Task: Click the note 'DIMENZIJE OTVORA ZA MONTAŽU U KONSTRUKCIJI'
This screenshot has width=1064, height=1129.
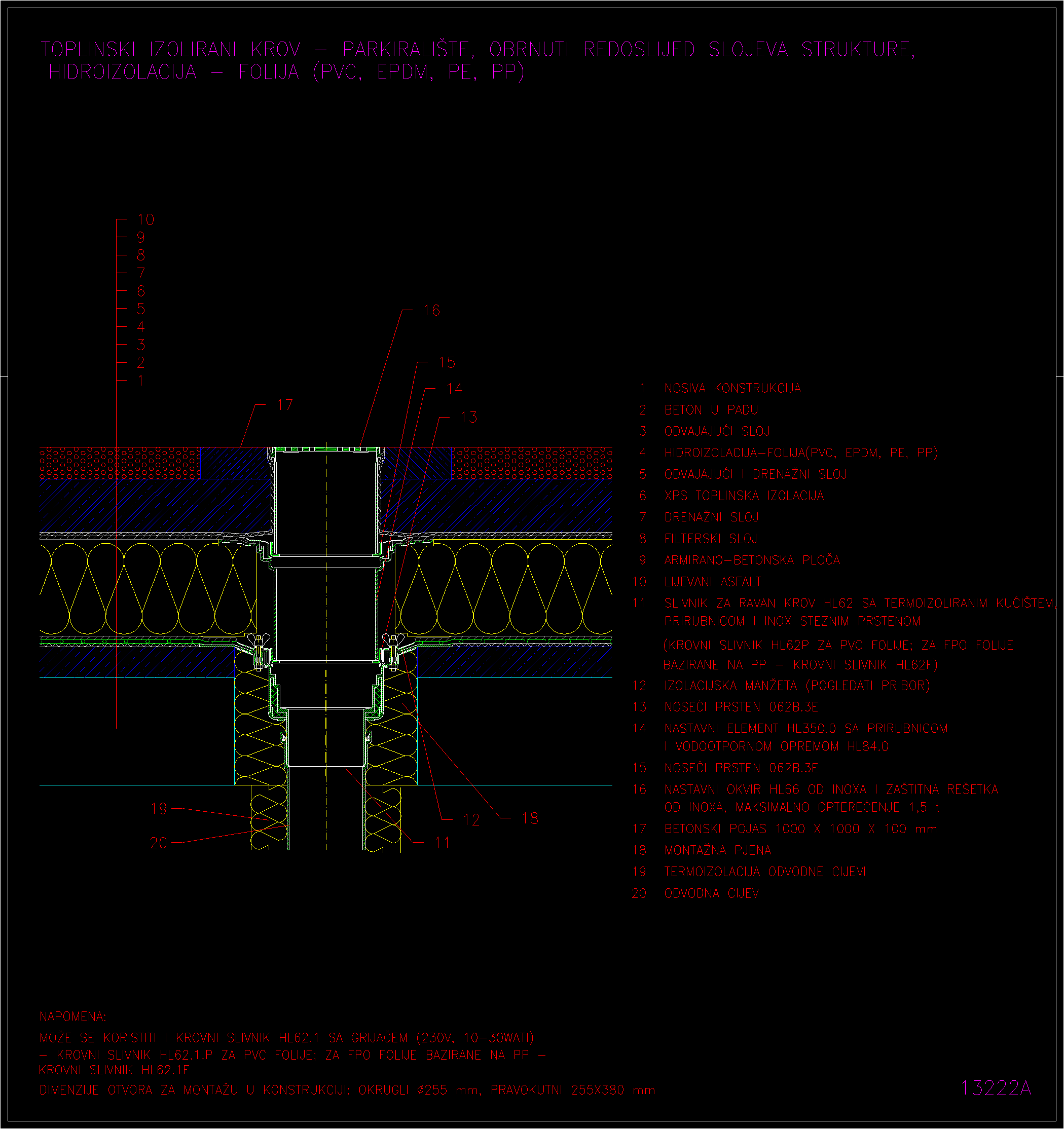Action: [195, 1090]
